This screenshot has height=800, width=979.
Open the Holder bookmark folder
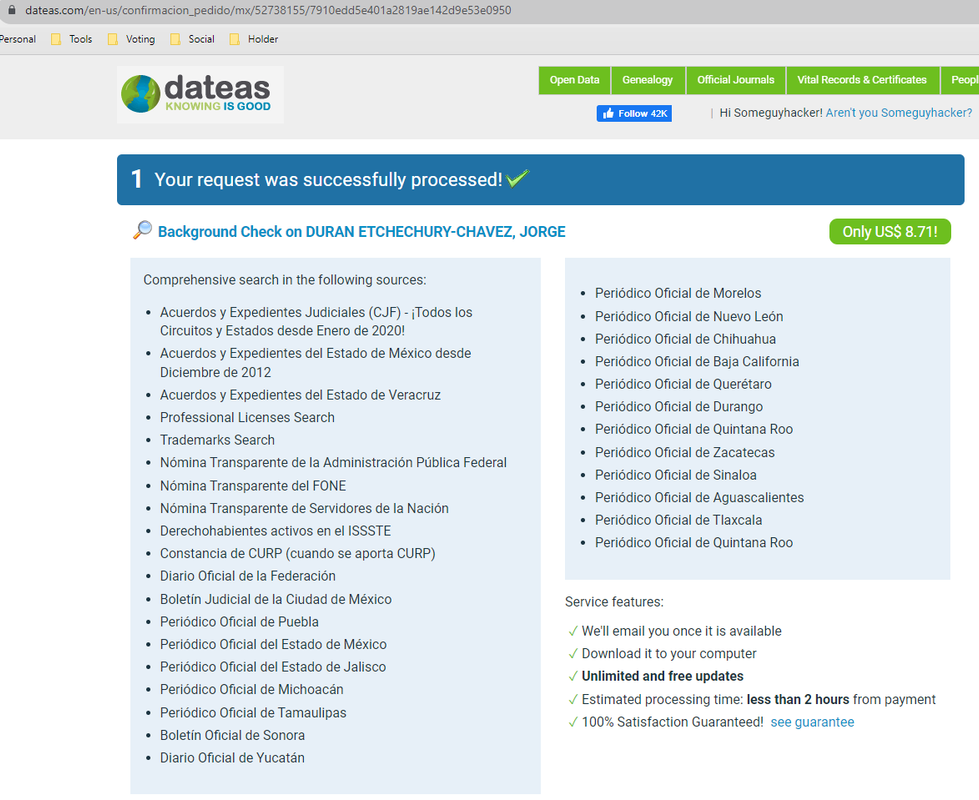(x=253, y=39)
